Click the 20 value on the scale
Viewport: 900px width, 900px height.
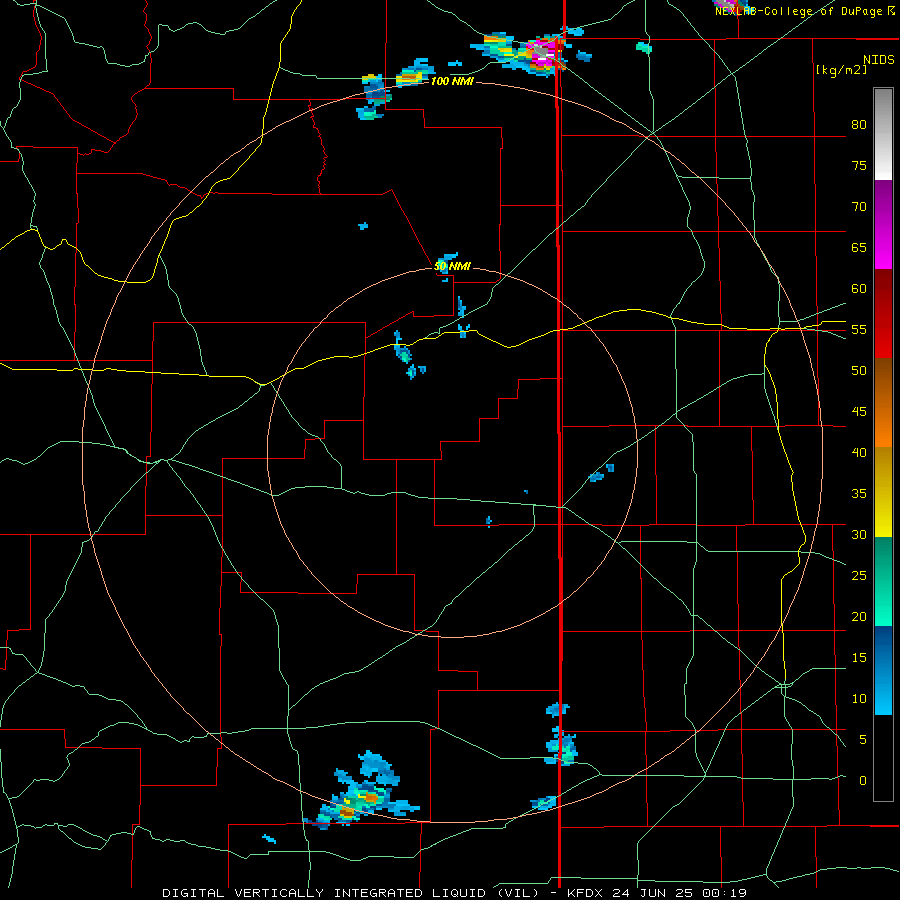pos(859,616)
